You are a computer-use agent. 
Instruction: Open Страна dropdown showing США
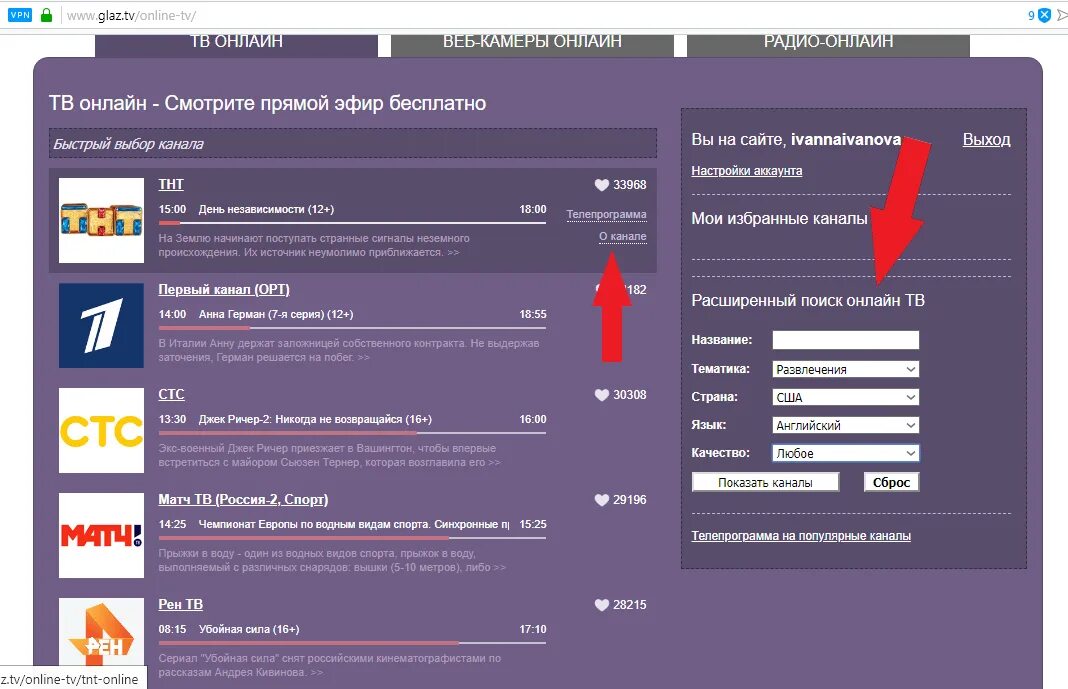coord(845,397)
